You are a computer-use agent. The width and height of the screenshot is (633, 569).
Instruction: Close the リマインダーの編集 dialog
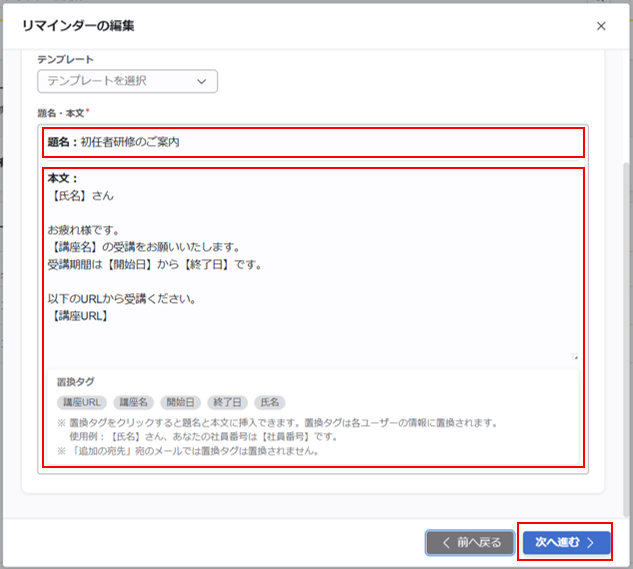tap(601, 26)
